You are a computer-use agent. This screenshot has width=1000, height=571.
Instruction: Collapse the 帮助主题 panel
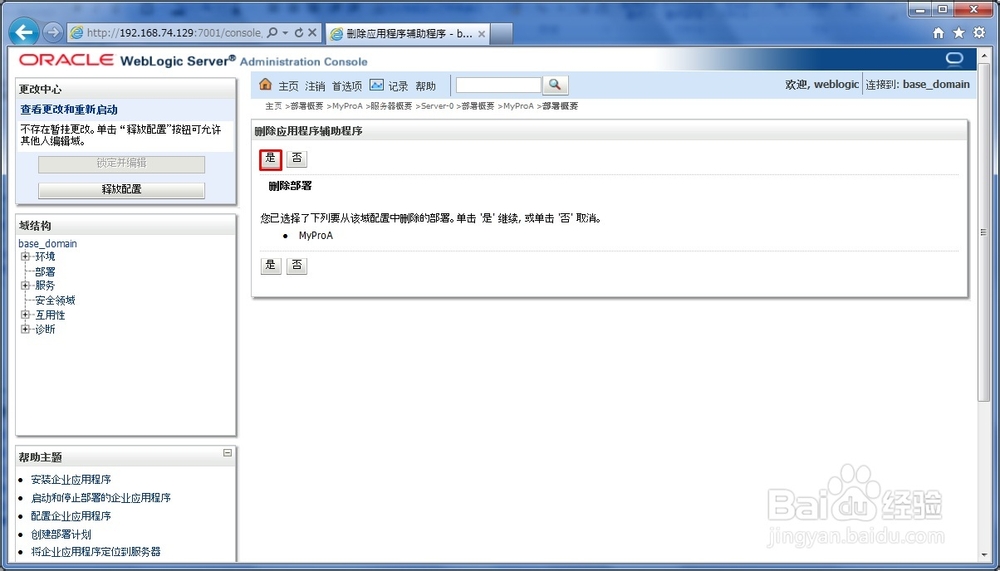pyautogui.click(x=227, y=453)
